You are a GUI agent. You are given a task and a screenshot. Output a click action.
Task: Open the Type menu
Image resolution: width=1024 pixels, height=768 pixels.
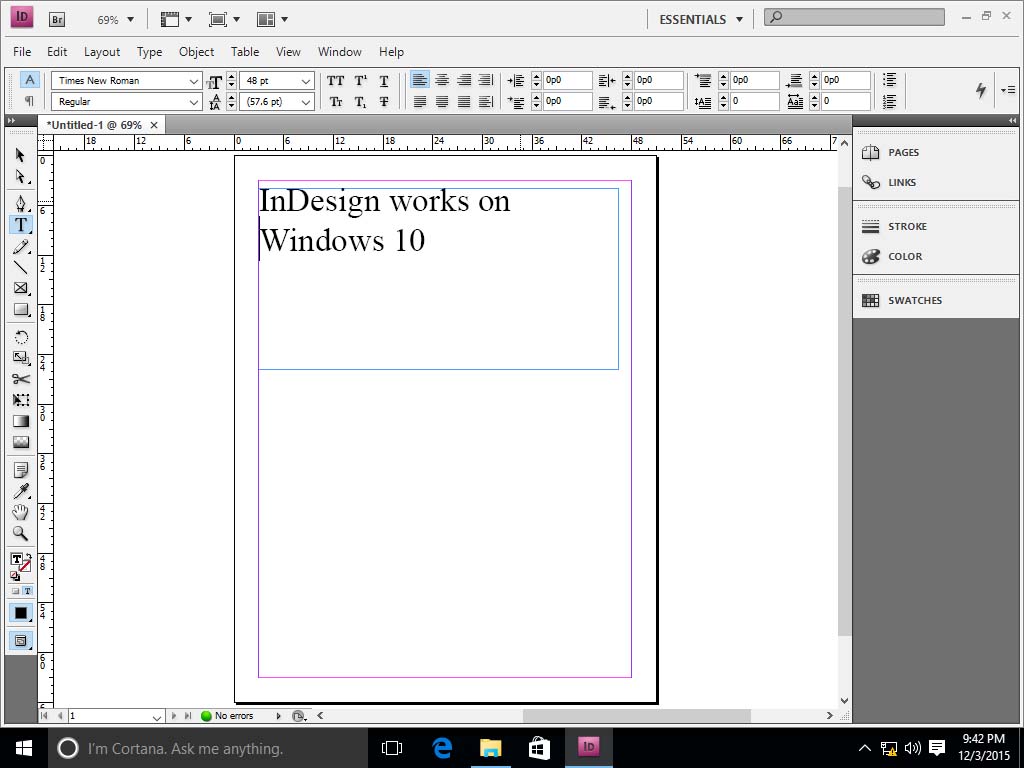click(x=149, y=52)
